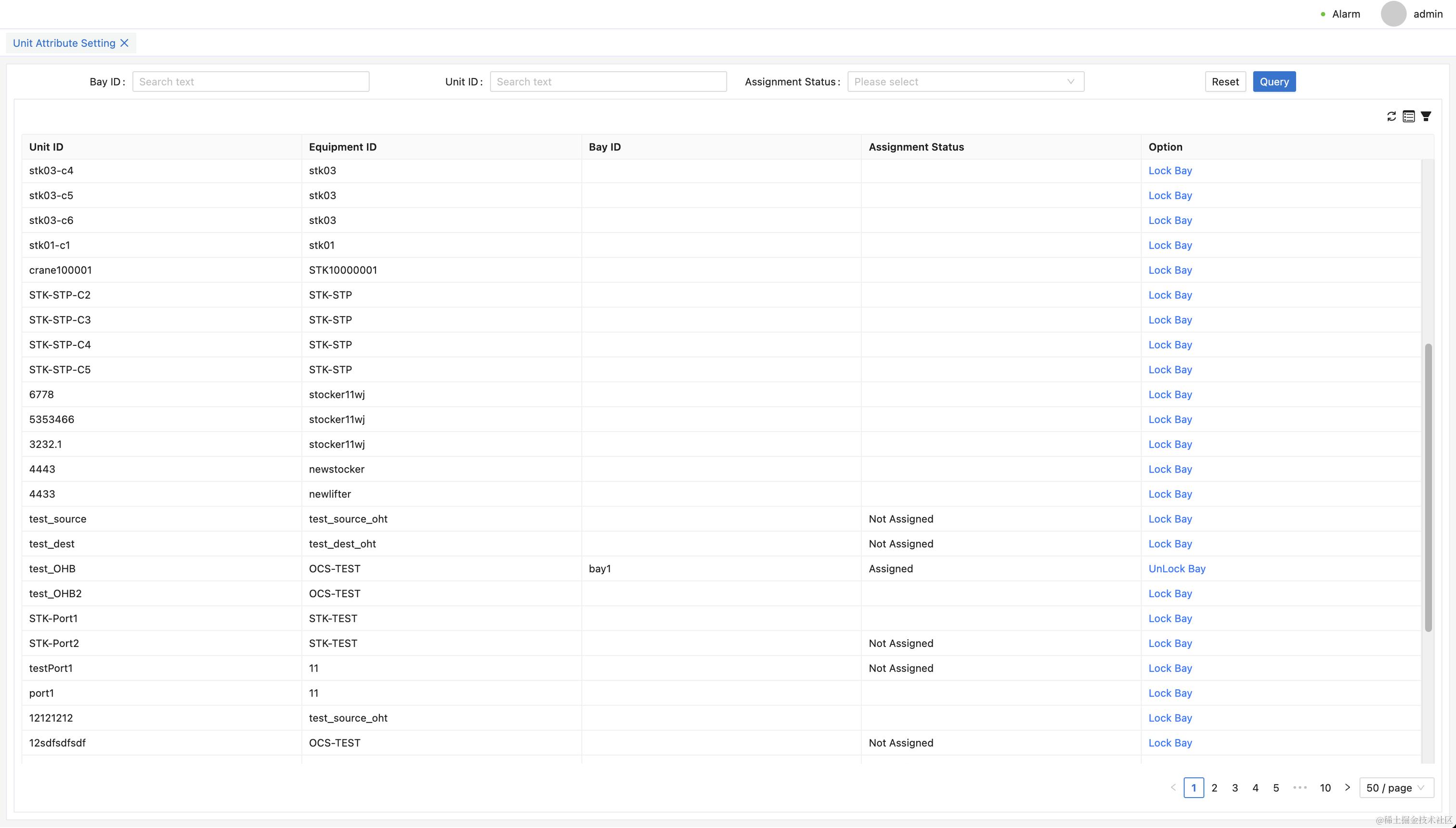
Task: Click the admin avatar circle
Action: click(x=1393, y=14)
